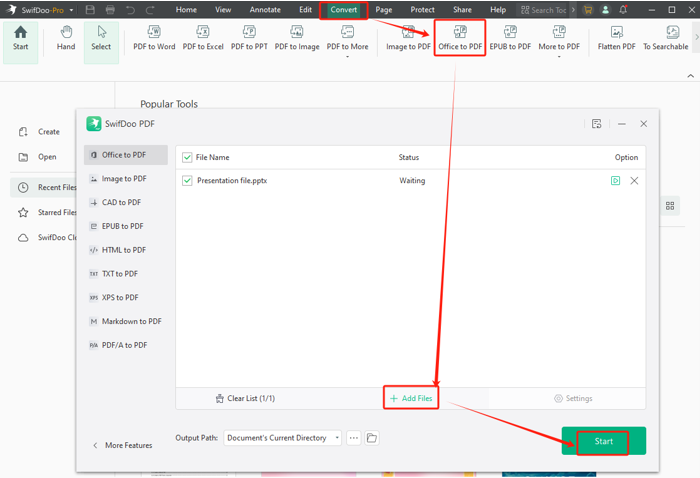
Task: Choose PDF to Image conversion
Action: pyautogui.click(x=297, y=38)
